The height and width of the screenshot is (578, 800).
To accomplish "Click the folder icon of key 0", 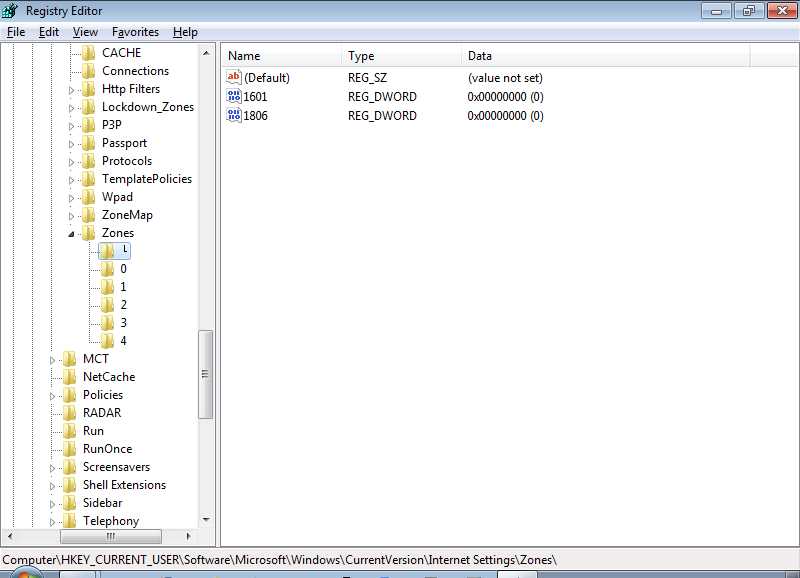I will [107, 269].
